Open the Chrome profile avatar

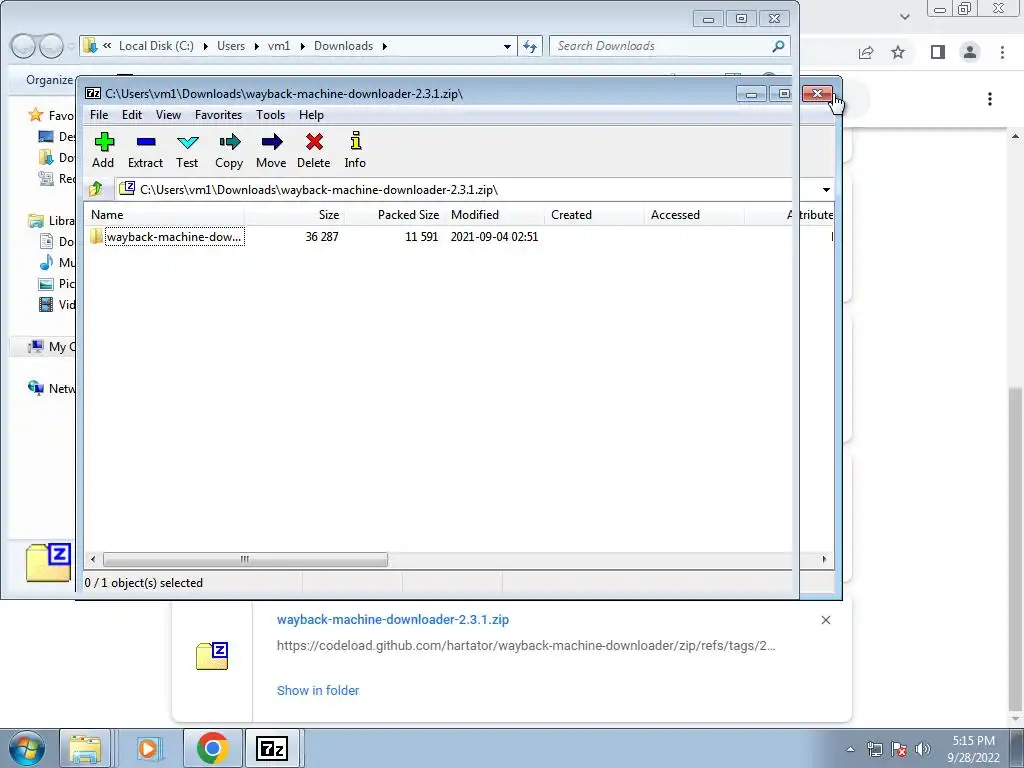[970, 52]
